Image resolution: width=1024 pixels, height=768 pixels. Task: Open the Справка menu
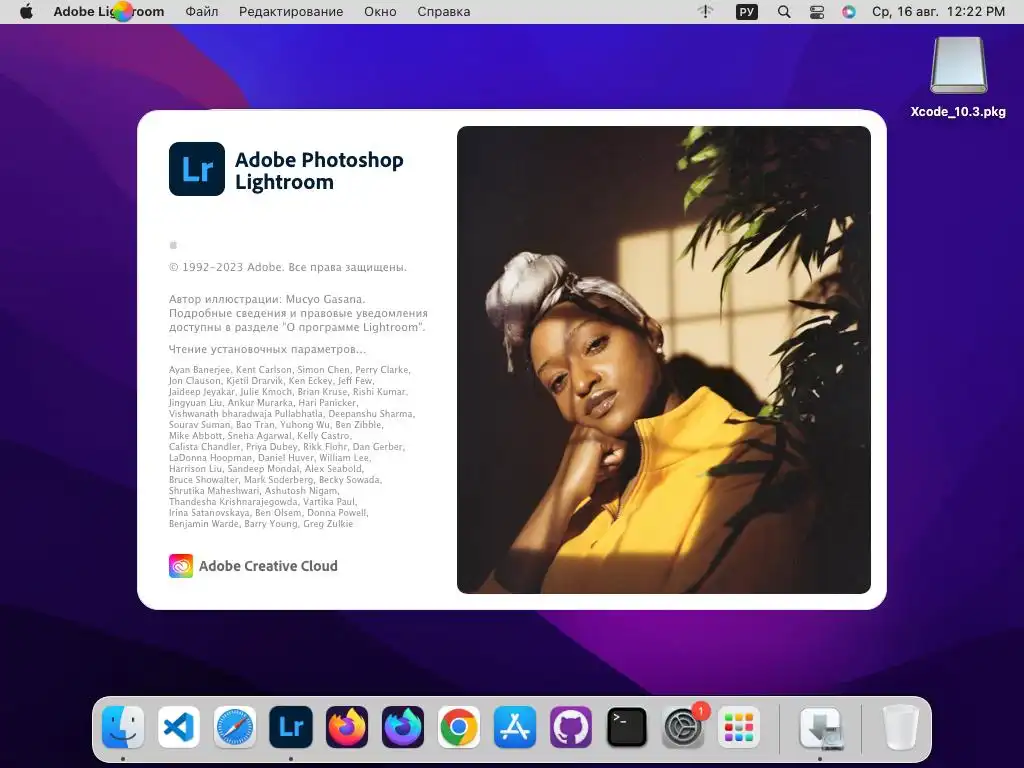tap(443, 12)
